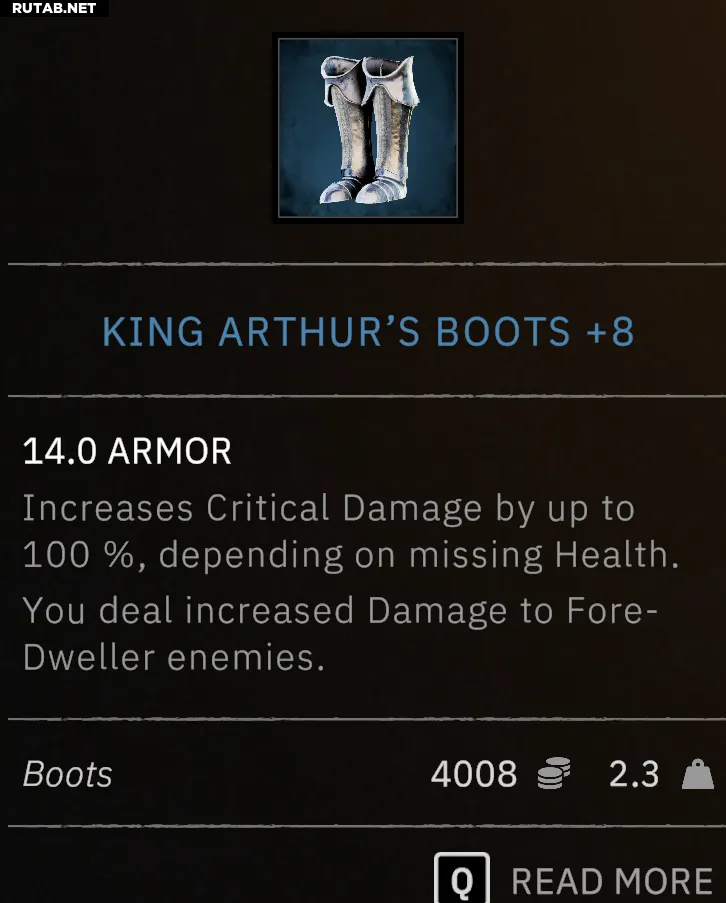Click the 14.0 ARMOR stat line
726x903 pixels.
tap(127, 451)
